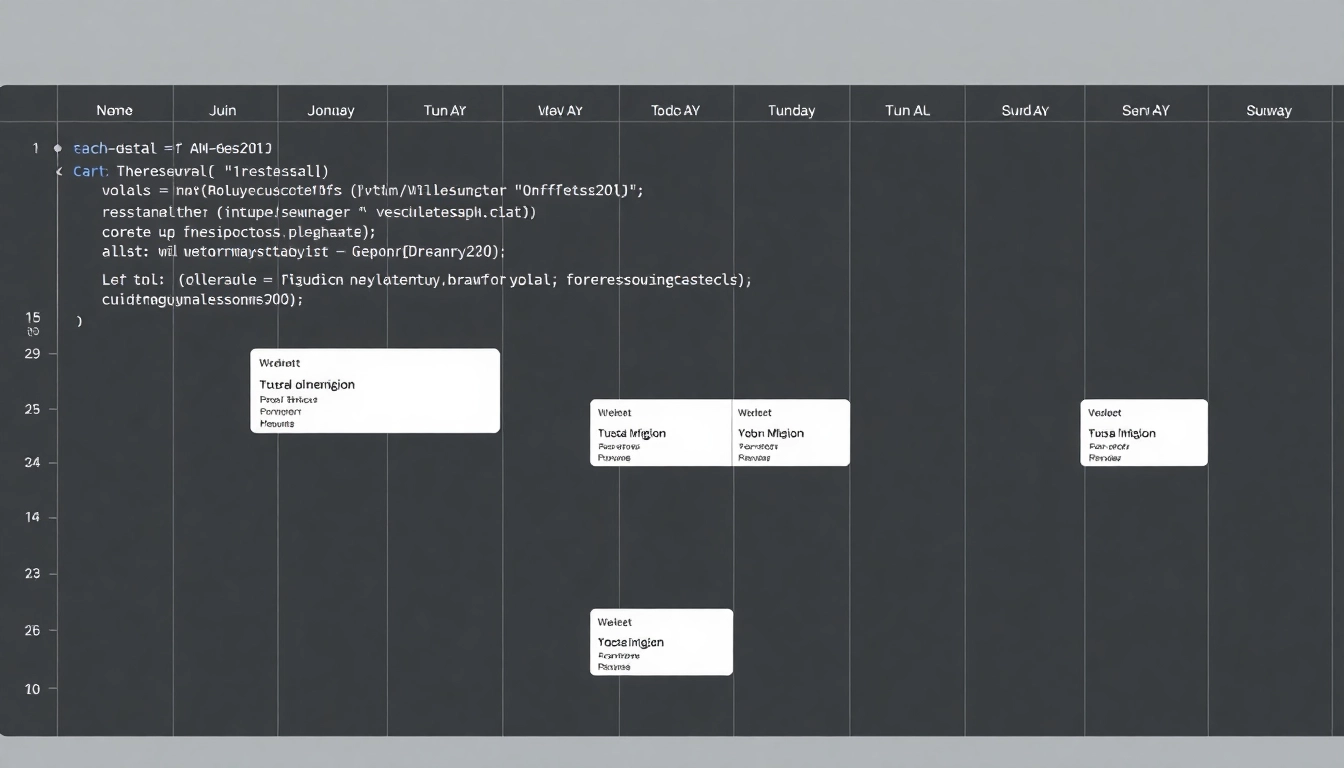Viewport: 1344px width, 768px height.
Task: Click the code line starting "cuidtmaguynalessonms"
Action: pyautogui.click(x=203, y=299)
